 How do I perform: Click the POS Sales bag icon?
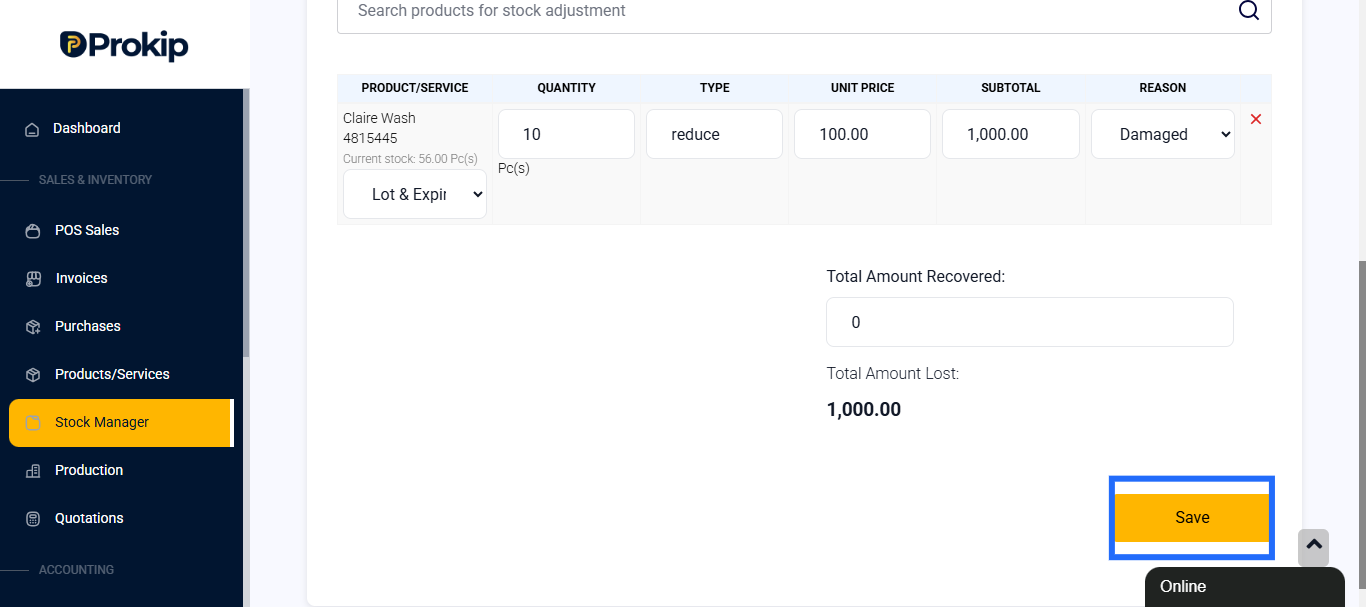click(33, 231)
